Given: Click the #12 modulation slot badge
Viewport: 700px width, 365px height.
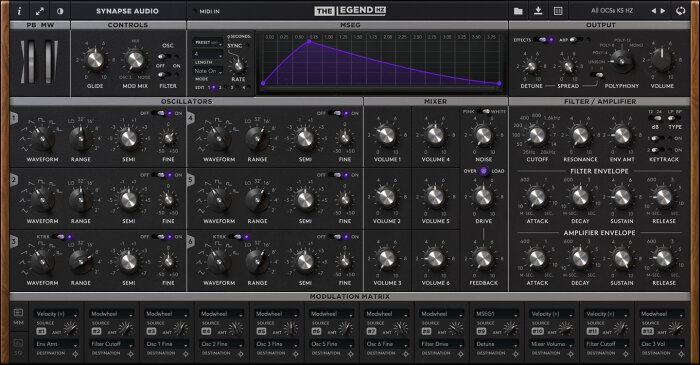Looking at the screenshot, I should tap(647, 331).
